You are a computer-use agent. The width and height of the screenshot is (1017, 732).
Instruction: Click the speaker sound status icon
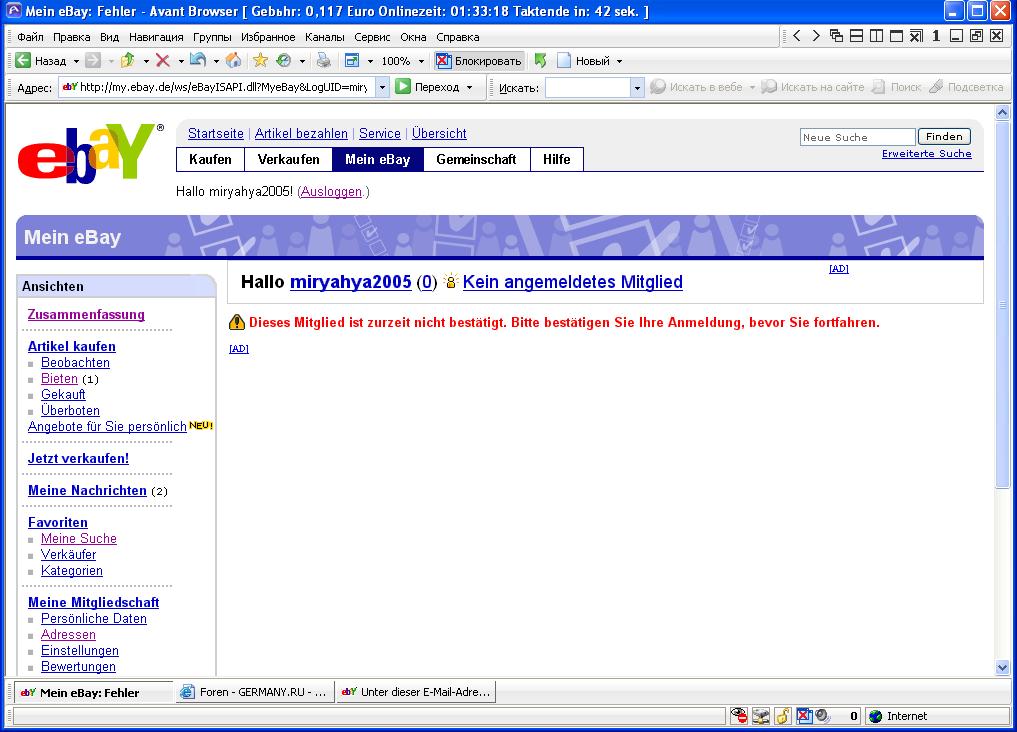(823, 716)
